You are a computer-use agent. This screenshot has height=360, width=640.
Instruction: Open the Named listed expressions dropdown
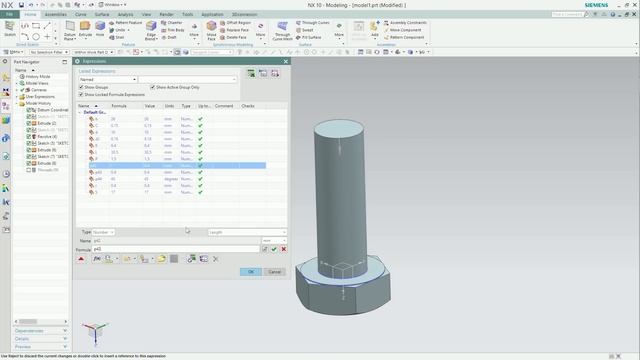[108, 80]
